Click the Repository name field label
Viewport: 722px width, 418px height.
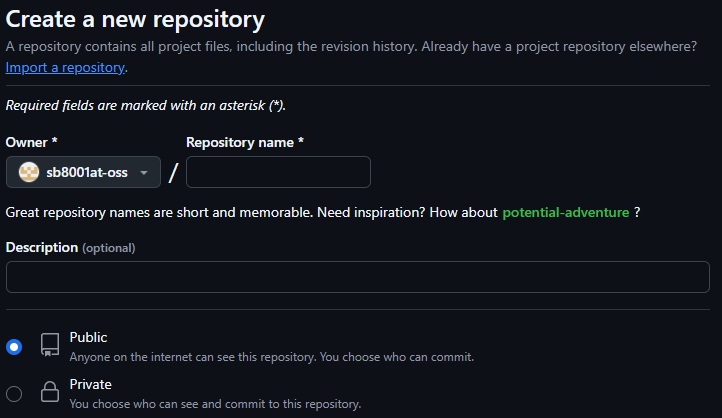(x=245, y=142)
